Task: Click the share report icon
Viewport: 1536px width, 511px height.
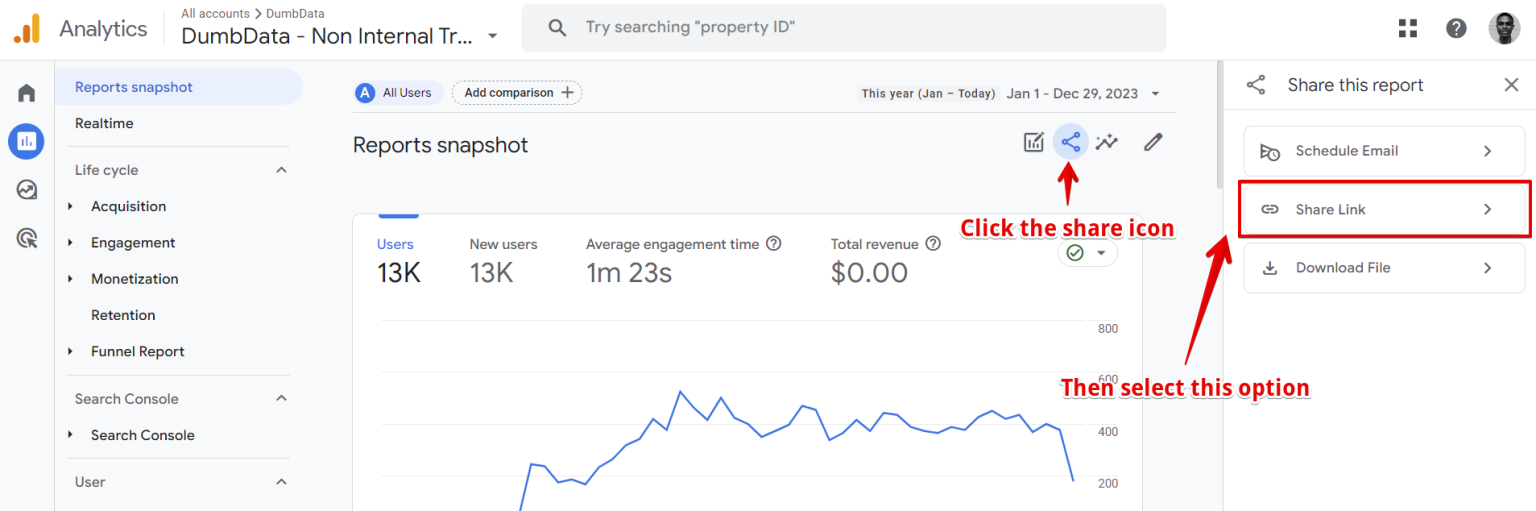Action: (1071, 142)
